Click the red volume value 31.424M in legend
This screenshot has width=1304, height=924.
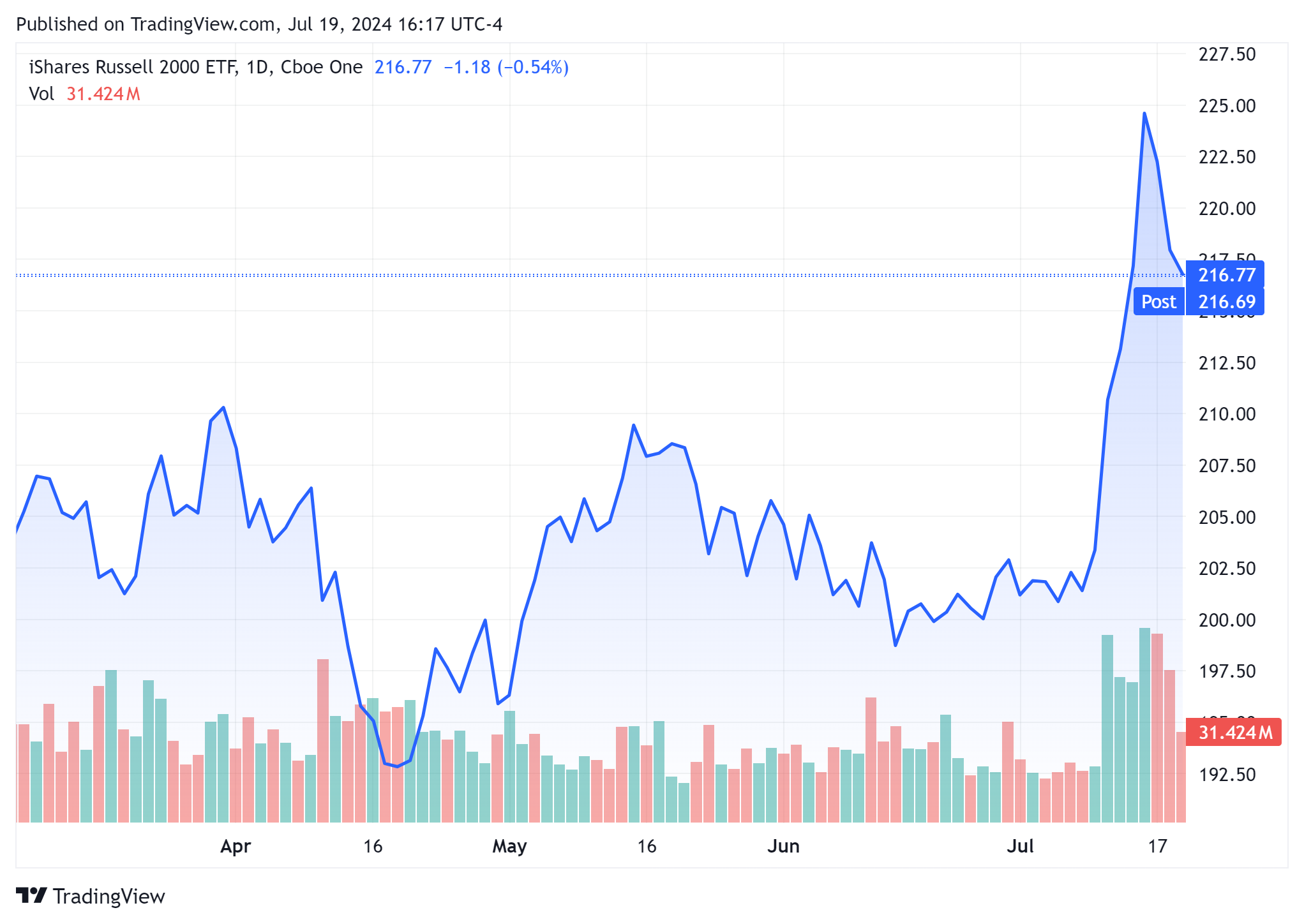[103, 94]
